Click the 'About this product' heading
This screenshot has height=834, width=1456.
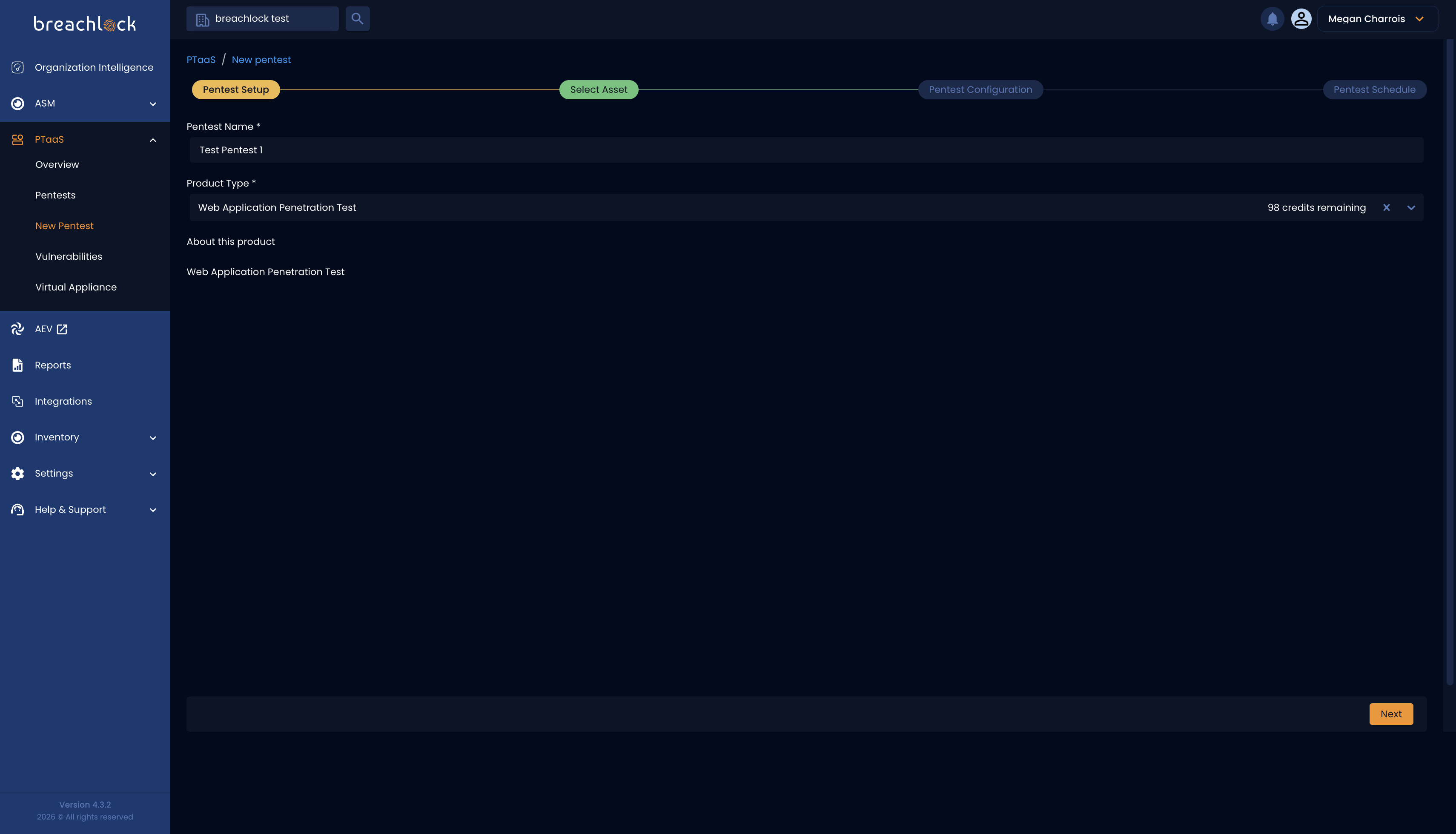coord(231,242)
